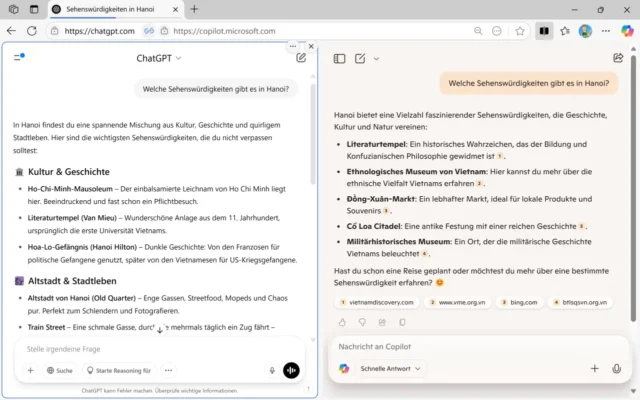Image resolution: width=640 pixels, height=400 pixels.
Task: Expand the dropdown next to Copilot new chat
Action: [376, 59]
